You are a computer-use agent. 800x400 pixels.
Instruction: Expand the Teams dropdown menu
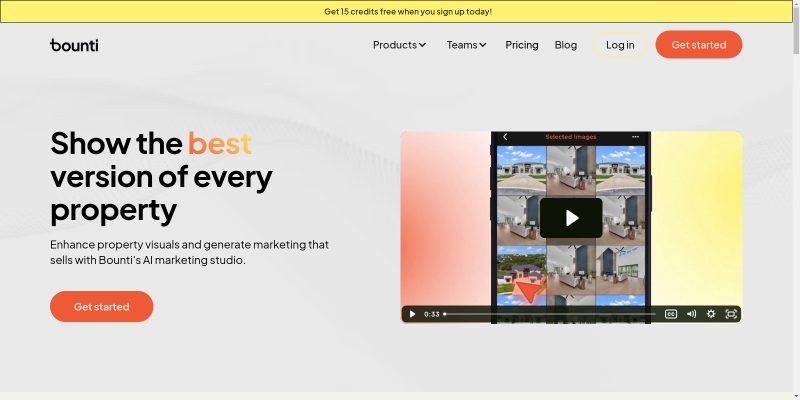click(467, 45)
